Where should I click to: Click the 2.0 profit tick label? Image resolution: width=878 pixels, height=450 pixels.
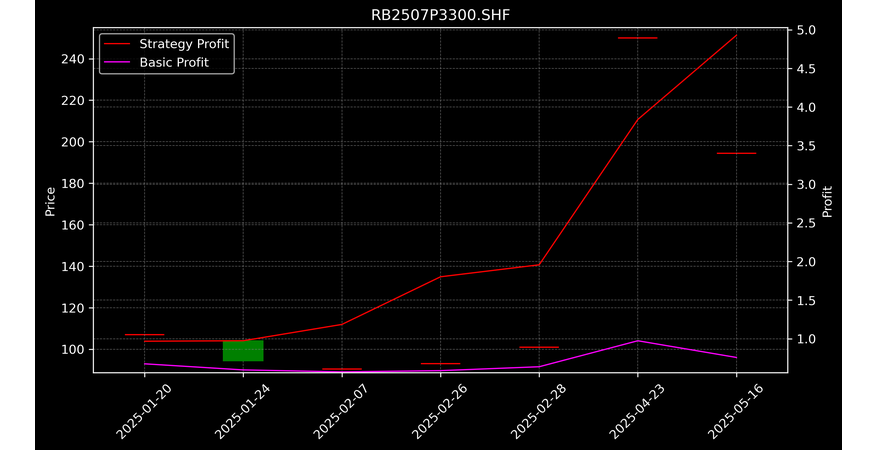pos(806,262)
